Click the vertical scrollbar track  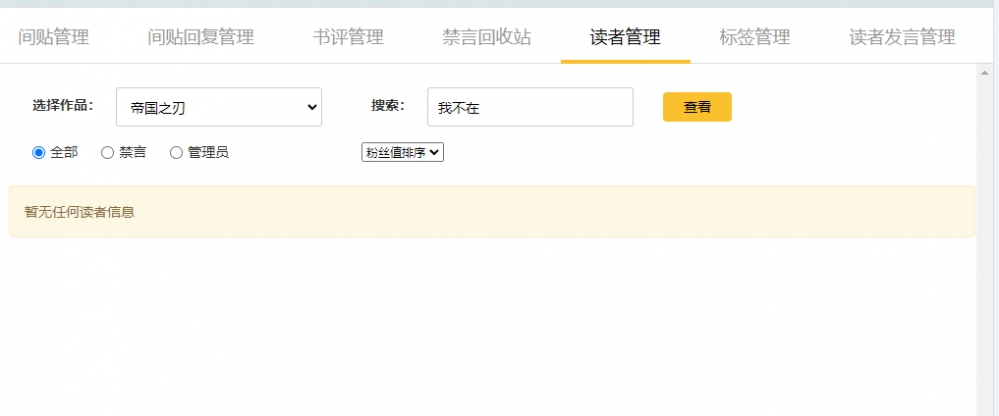tap(986, 250)
